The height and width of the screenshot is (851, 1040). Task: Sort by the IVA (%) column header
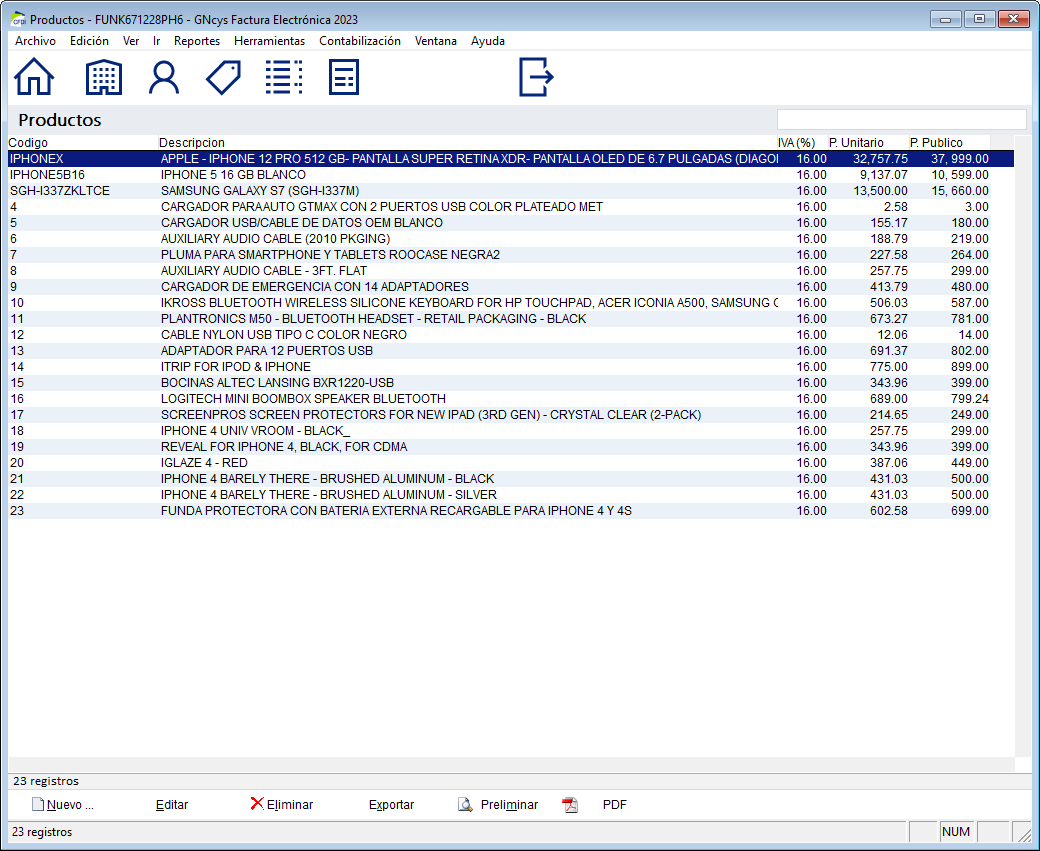(802, 143)
